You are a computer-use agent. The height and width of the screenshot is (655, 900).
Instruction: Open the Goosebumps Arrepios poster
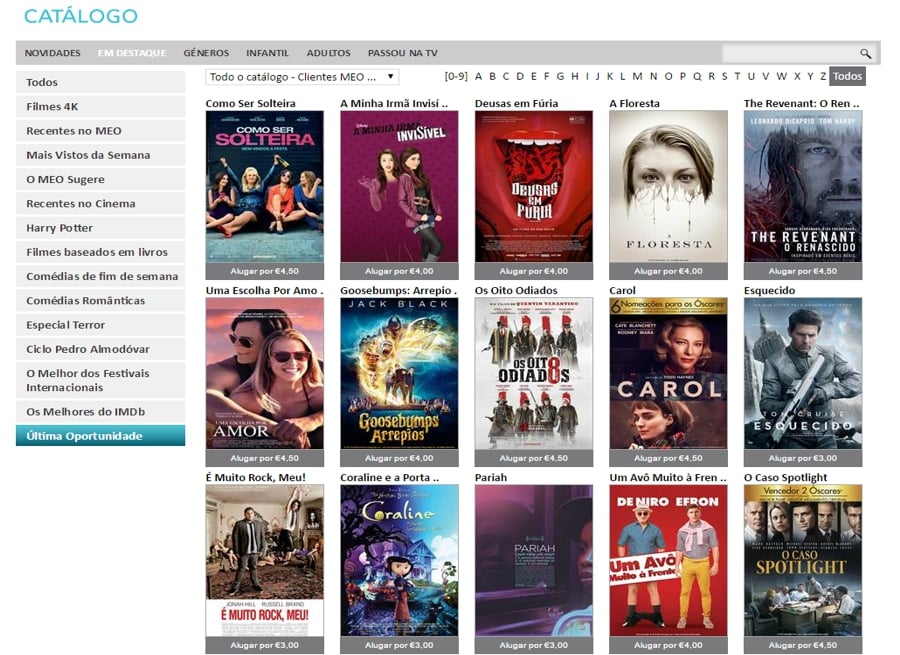[x=399, y=374]
